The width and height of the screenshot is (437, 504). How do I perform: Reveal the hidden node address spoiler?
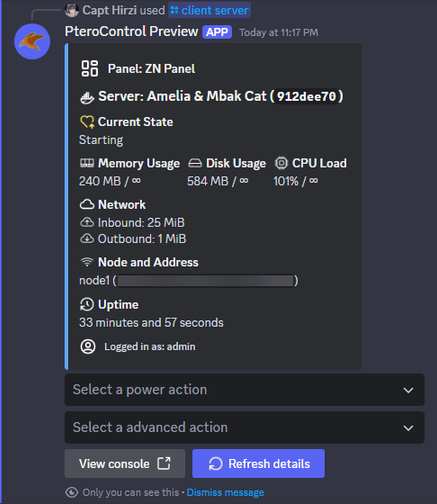click(206, 281)
